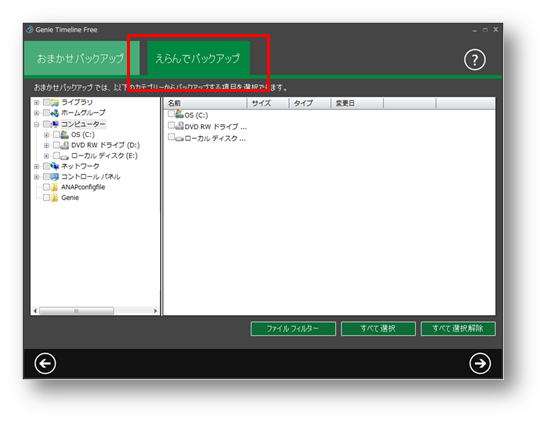Check the DVD RW ドライブ (D:) tree checkbox
This screenshot has width=546, height=422.
pos(56,145)
